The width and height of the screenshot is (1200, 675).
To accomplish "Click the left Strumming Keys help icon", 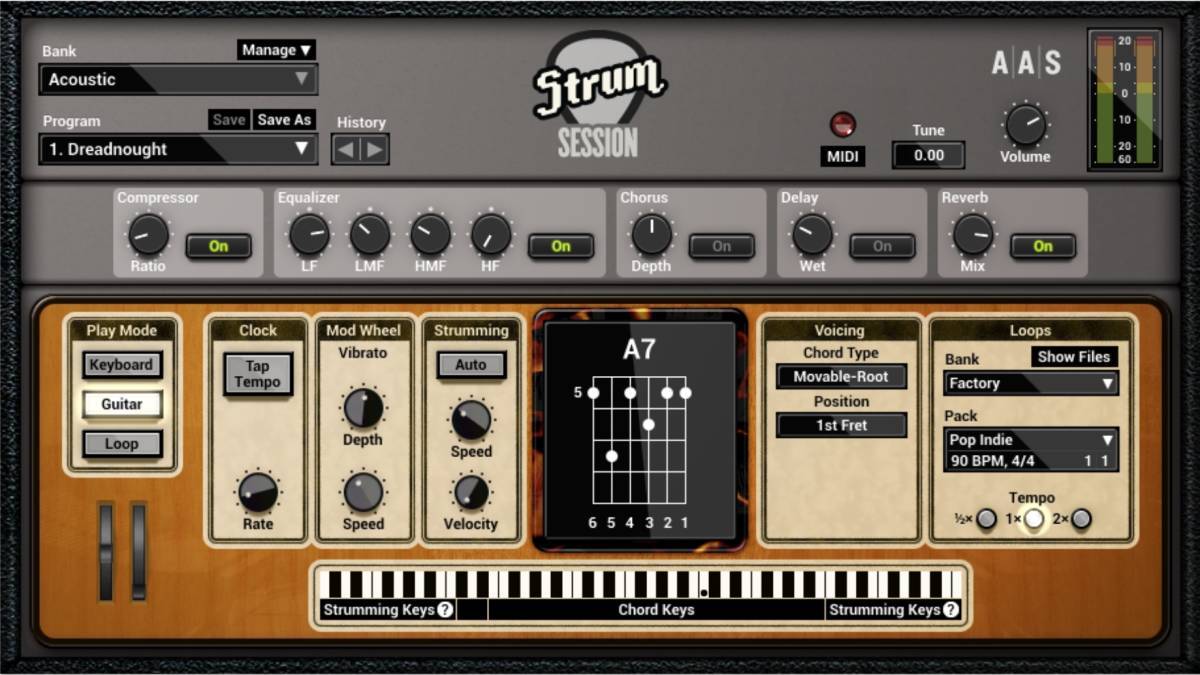I will 445,609.
